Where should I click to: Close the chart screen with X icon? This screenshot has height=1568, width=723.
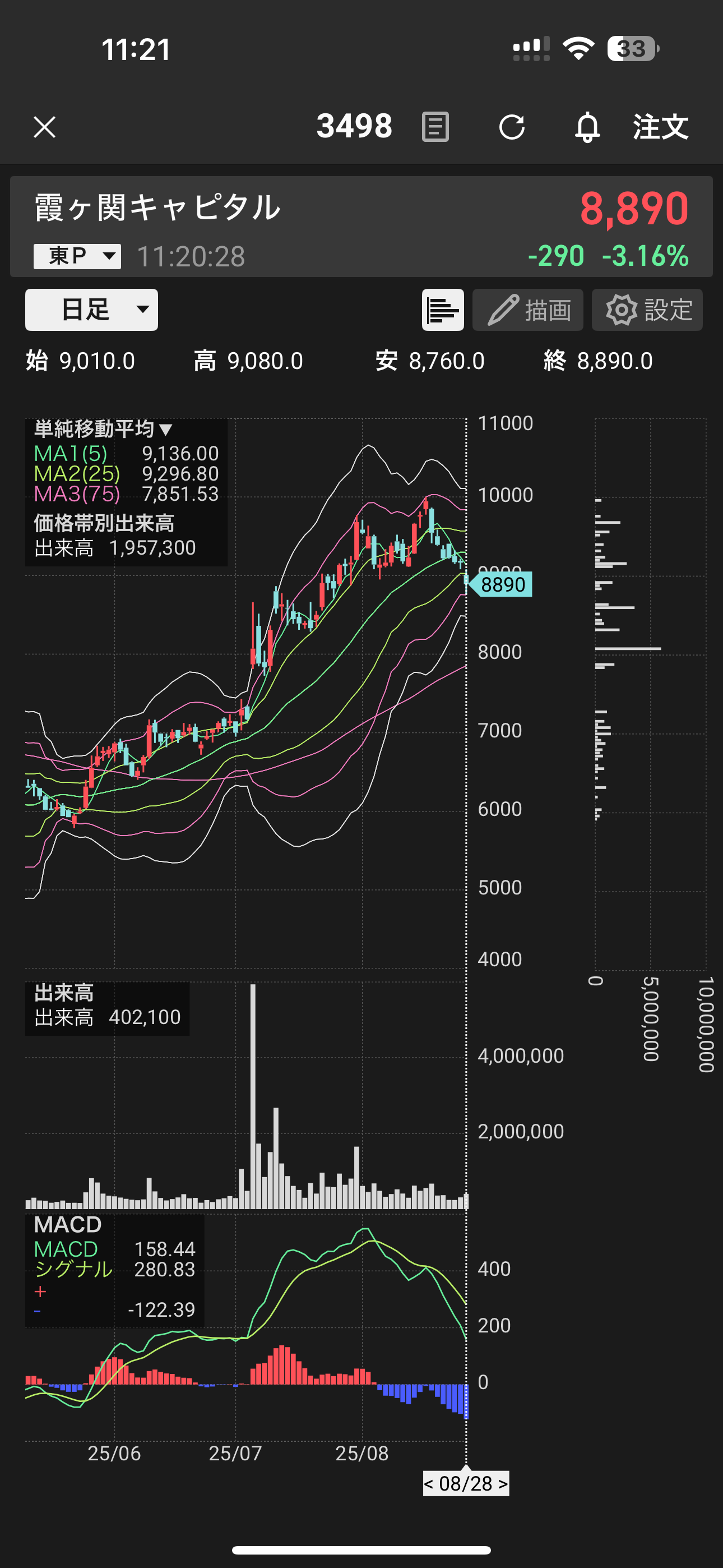coord(44,127)
